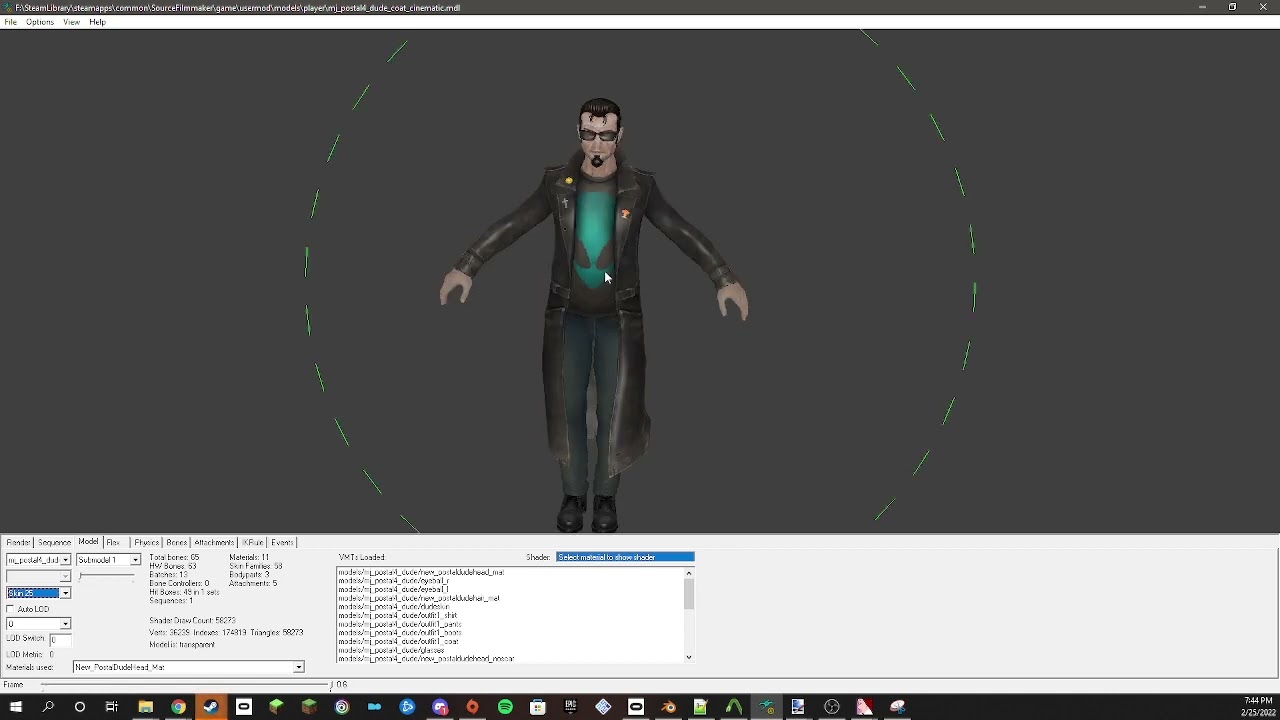Select the new_postaldudehair_mat VMT entry

click(x=419, y=598)
